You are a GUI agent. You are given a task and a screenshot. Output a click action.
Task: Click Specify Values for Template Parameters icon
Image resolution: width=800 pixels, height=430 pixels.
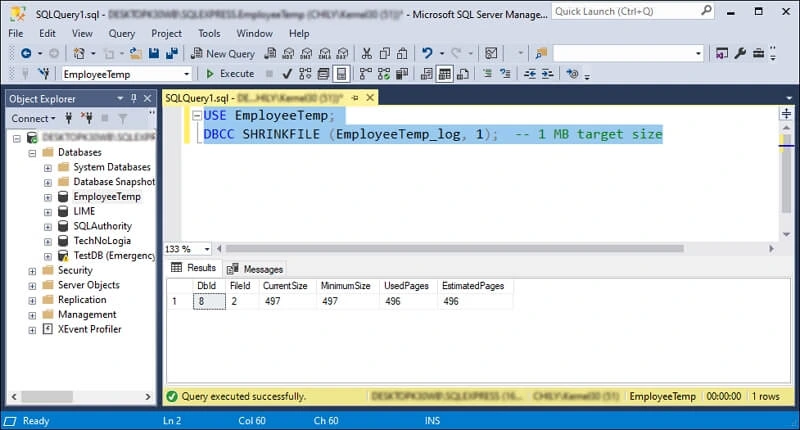tap(572, 74)
